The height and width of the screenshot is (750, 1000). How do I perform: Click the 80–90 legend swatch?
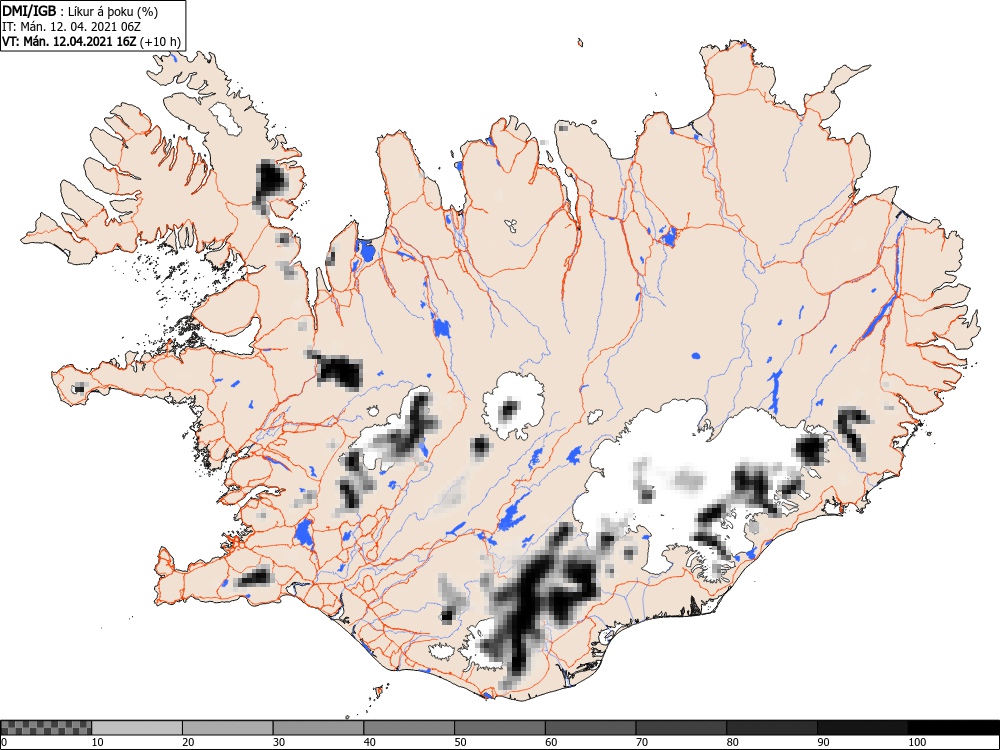(771, 727)
